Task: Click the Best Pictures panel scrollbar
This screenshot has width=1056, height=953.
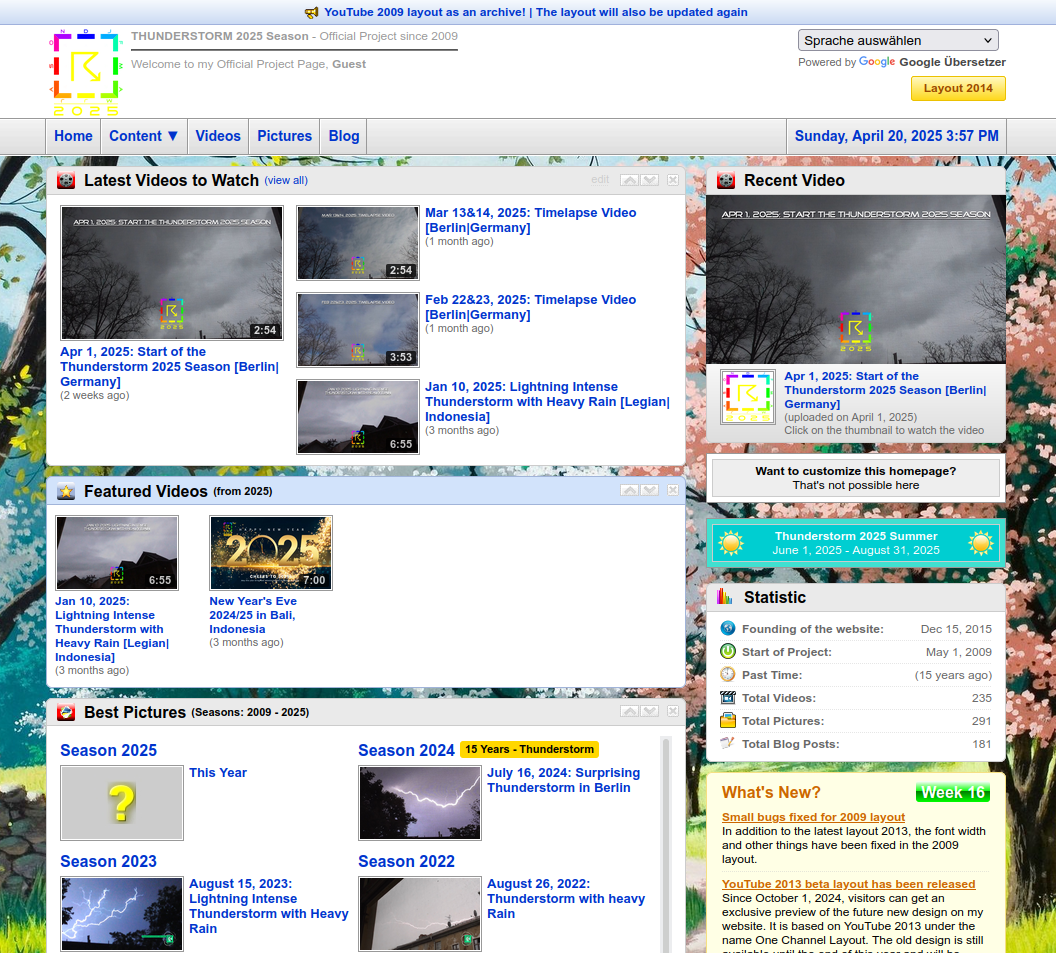Action: click(666, 840)
